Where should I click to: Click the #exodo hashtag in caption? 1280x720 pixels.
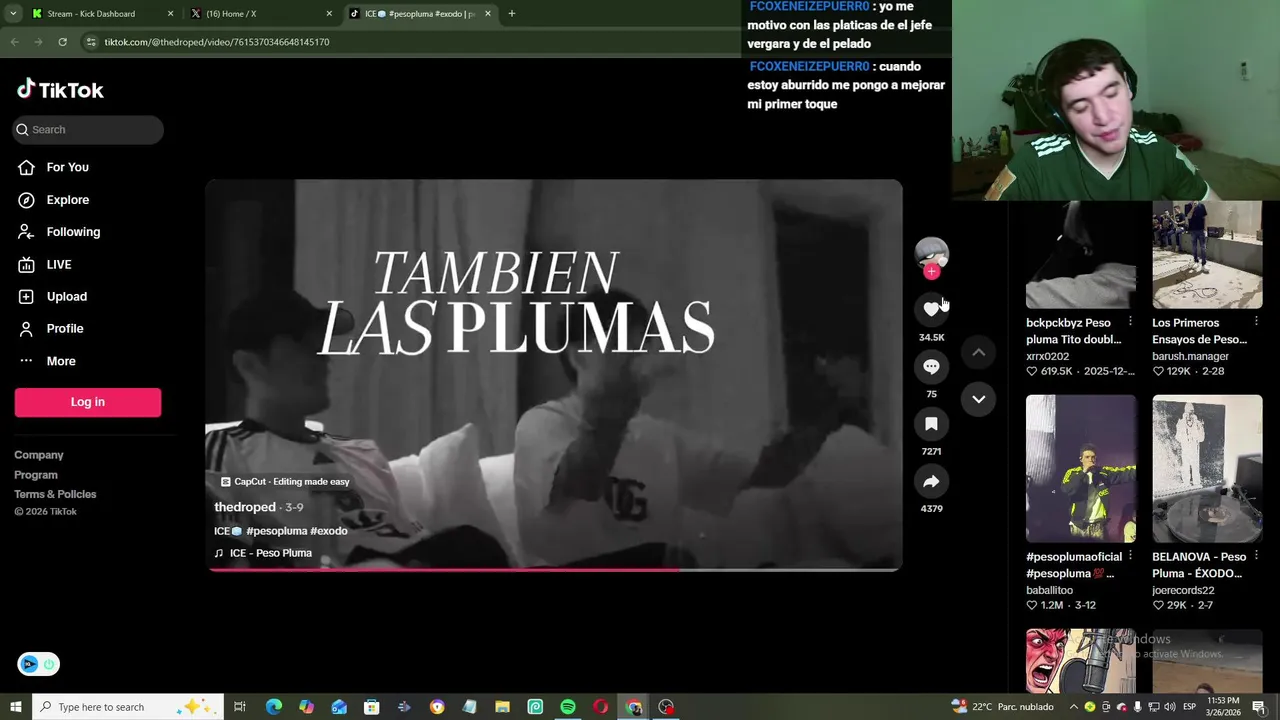point(329,531)
